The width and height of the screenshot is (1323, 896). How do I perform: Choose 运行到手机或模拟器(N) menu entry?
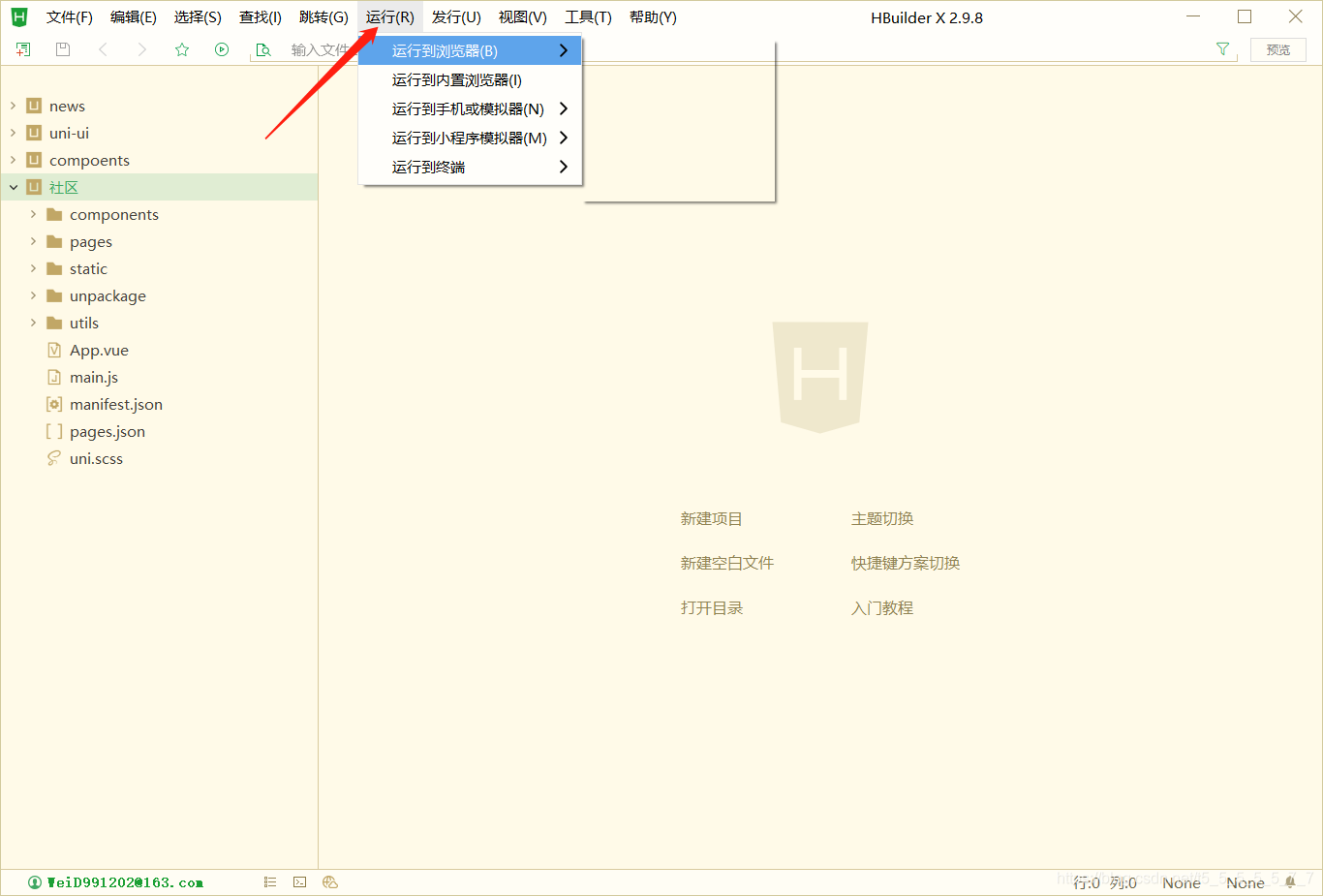(x=470, y=108)
